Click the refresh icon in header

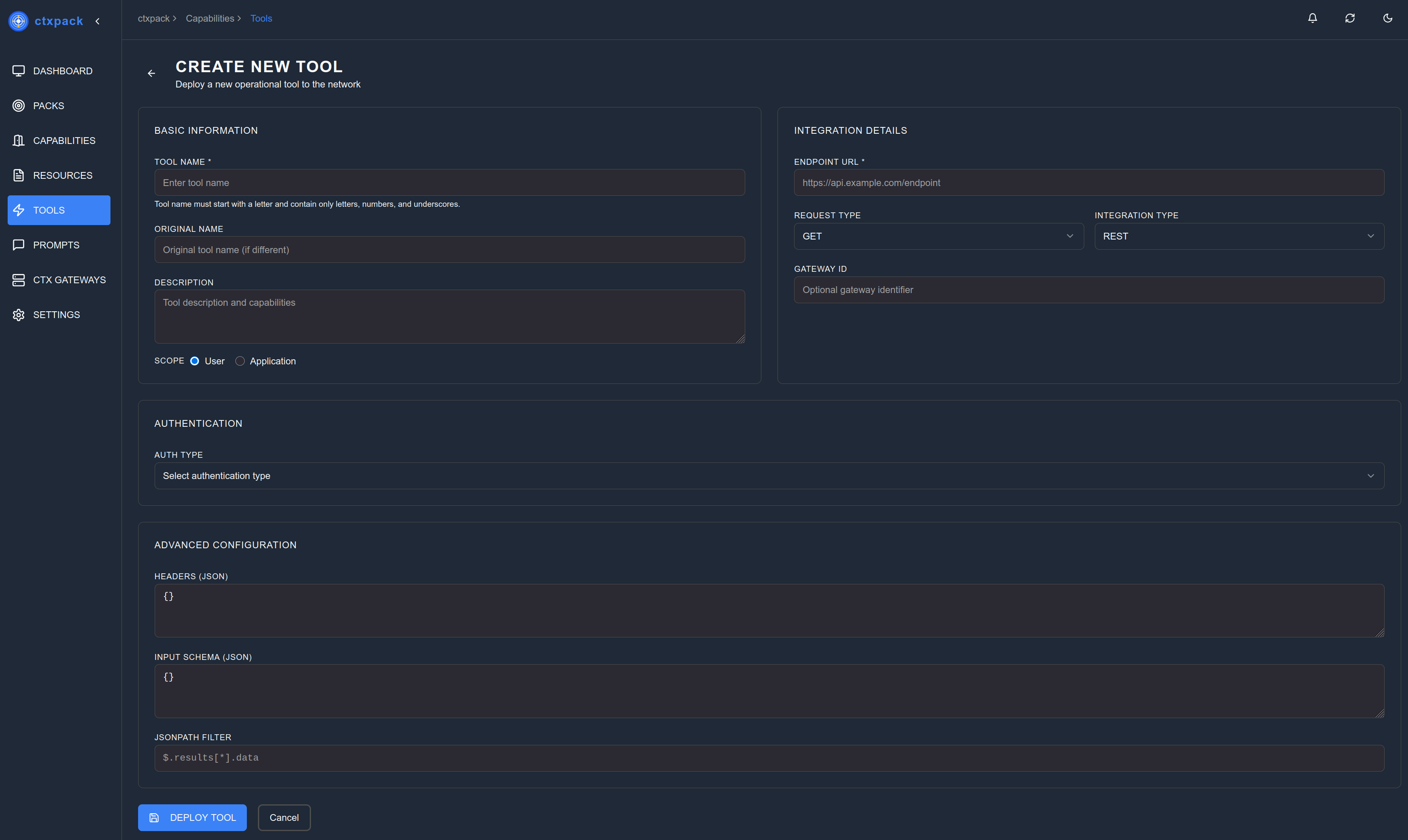pyautogui.click(x=1350, y=18)
